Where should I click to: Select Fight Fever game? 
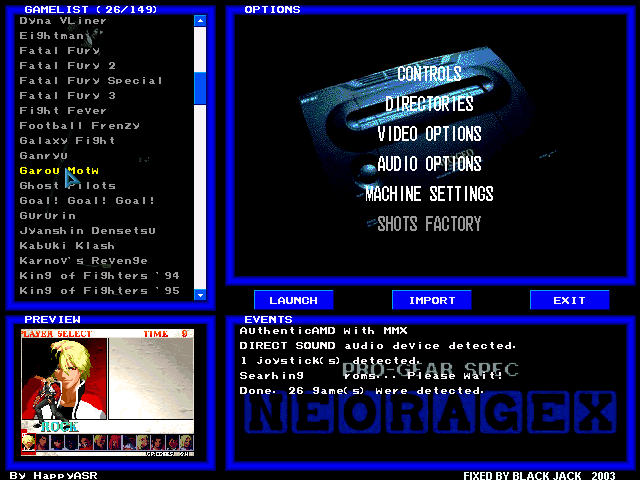coord(63,111)
